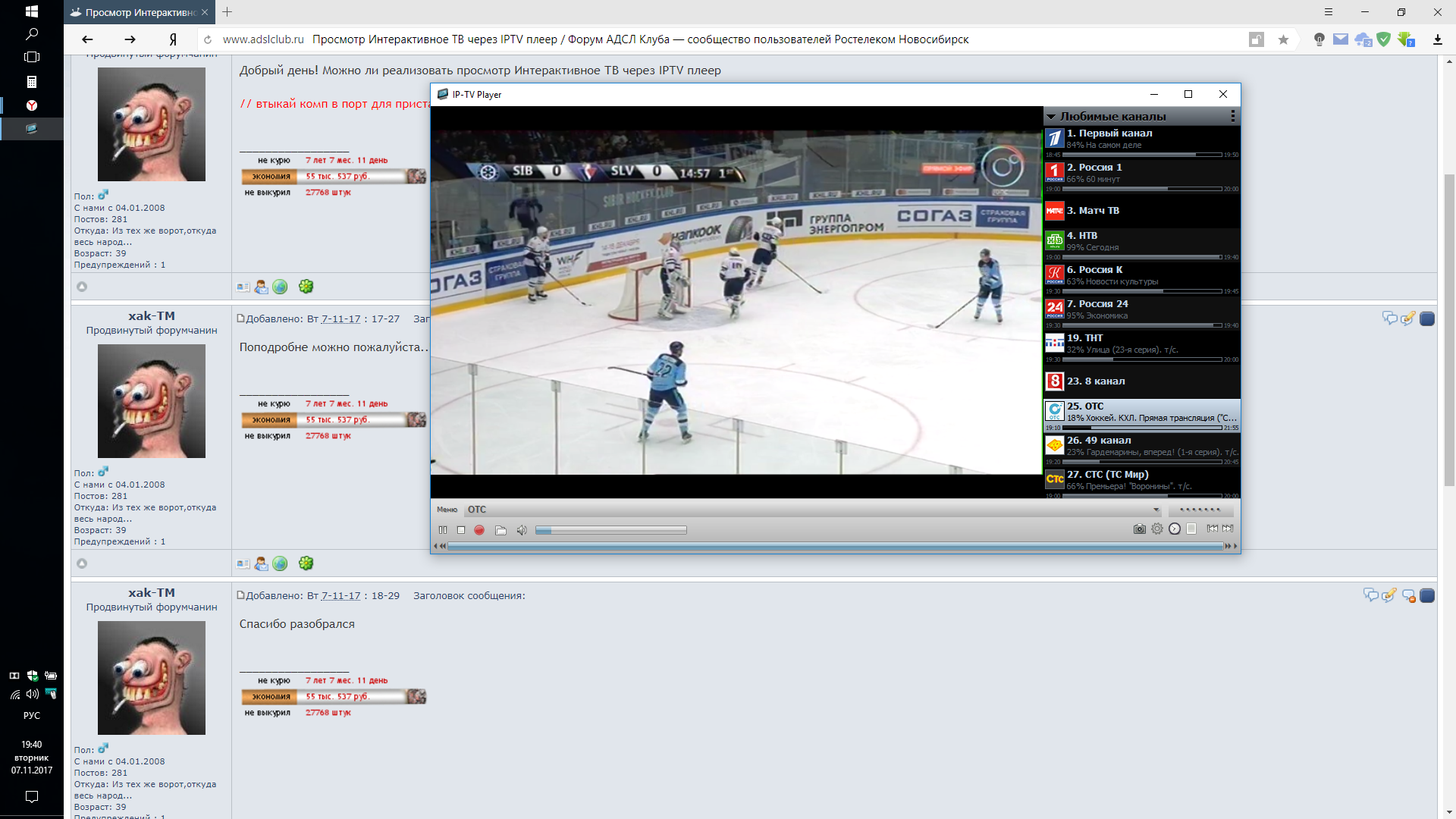Screen dimensions: 1456x819
Task: Open file with folder icon
Action: click(500, 530)
